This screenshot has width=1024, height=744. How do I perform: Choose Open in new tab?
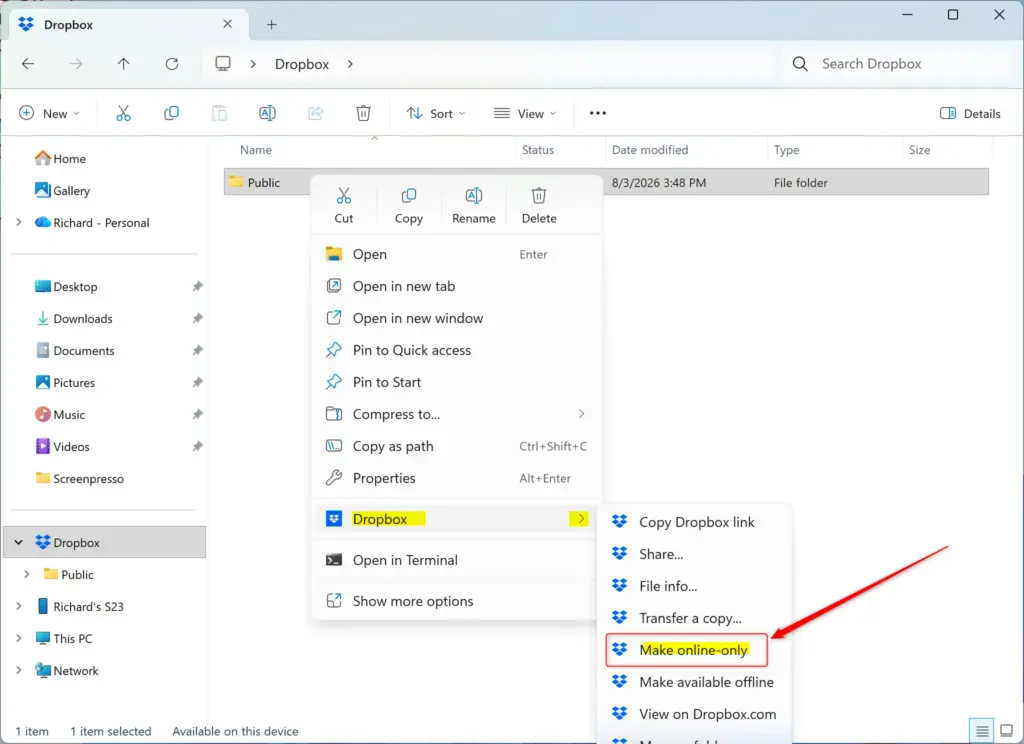click(x=456, y=286)
